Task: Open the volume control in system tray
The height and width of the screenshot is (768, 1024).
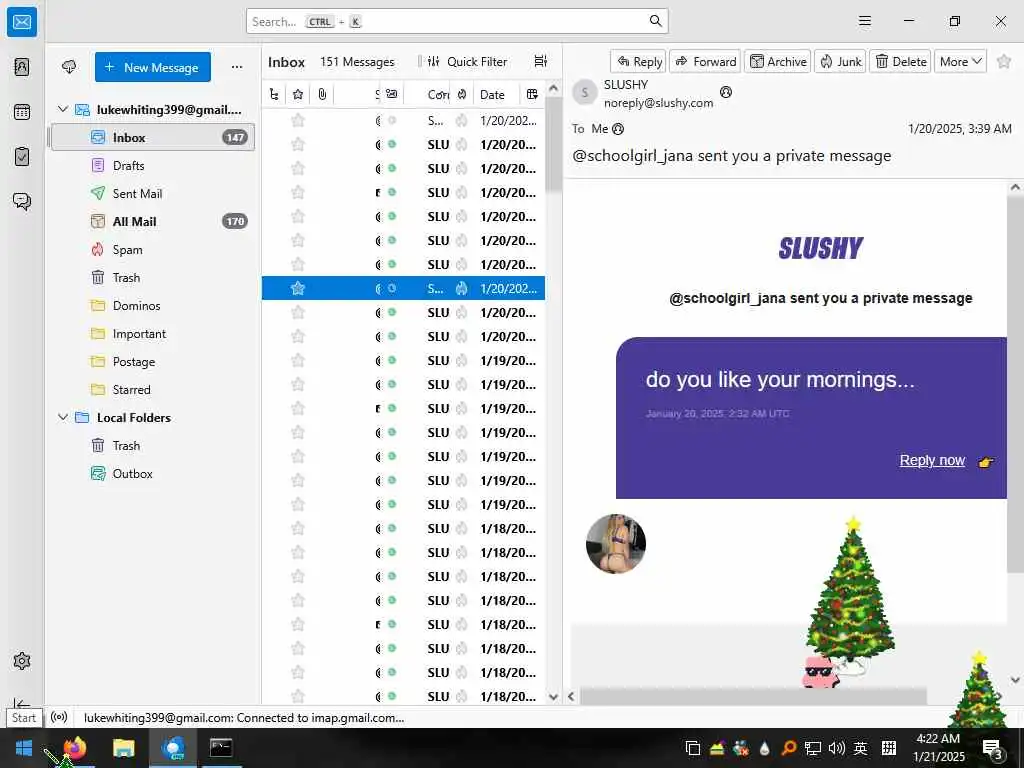Action: (x=836, y=748)
